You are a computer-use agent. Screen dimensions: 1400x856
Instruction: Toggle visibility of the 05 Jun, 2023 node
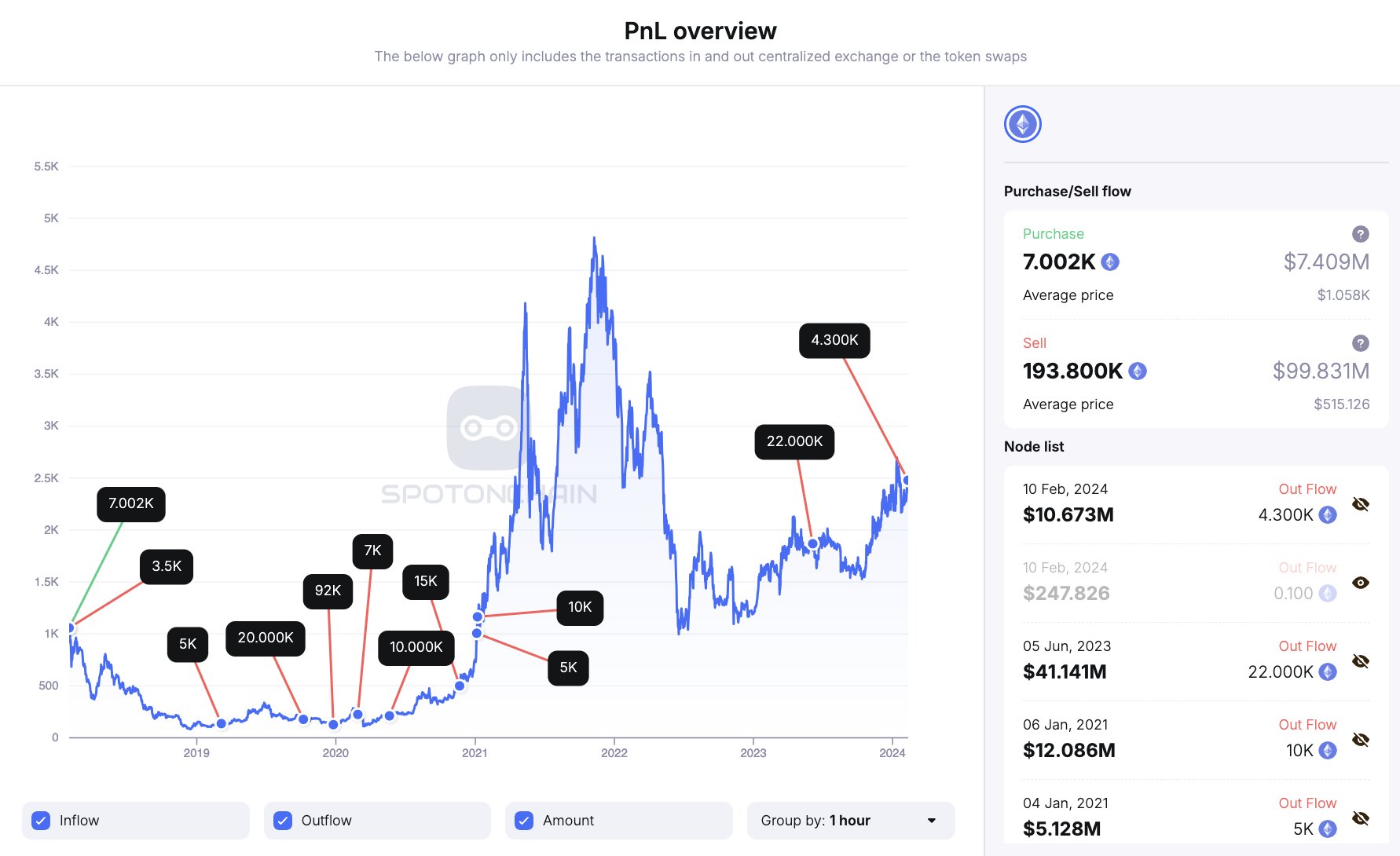(1361, 661)
